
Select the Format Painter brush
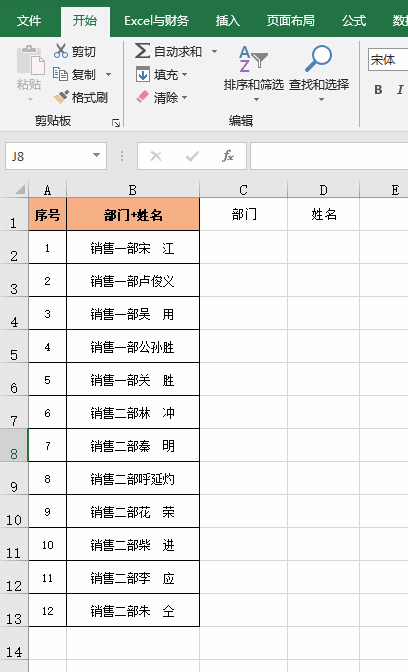(61, 97)
